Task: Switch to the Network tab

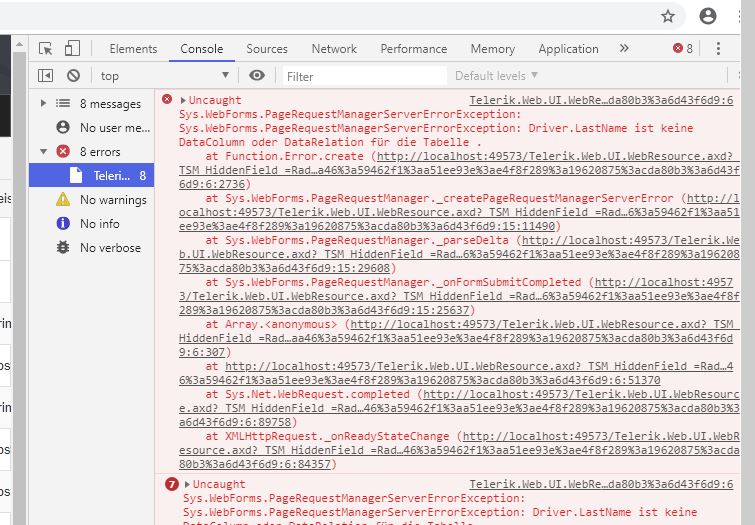Action: click(334, 49)
